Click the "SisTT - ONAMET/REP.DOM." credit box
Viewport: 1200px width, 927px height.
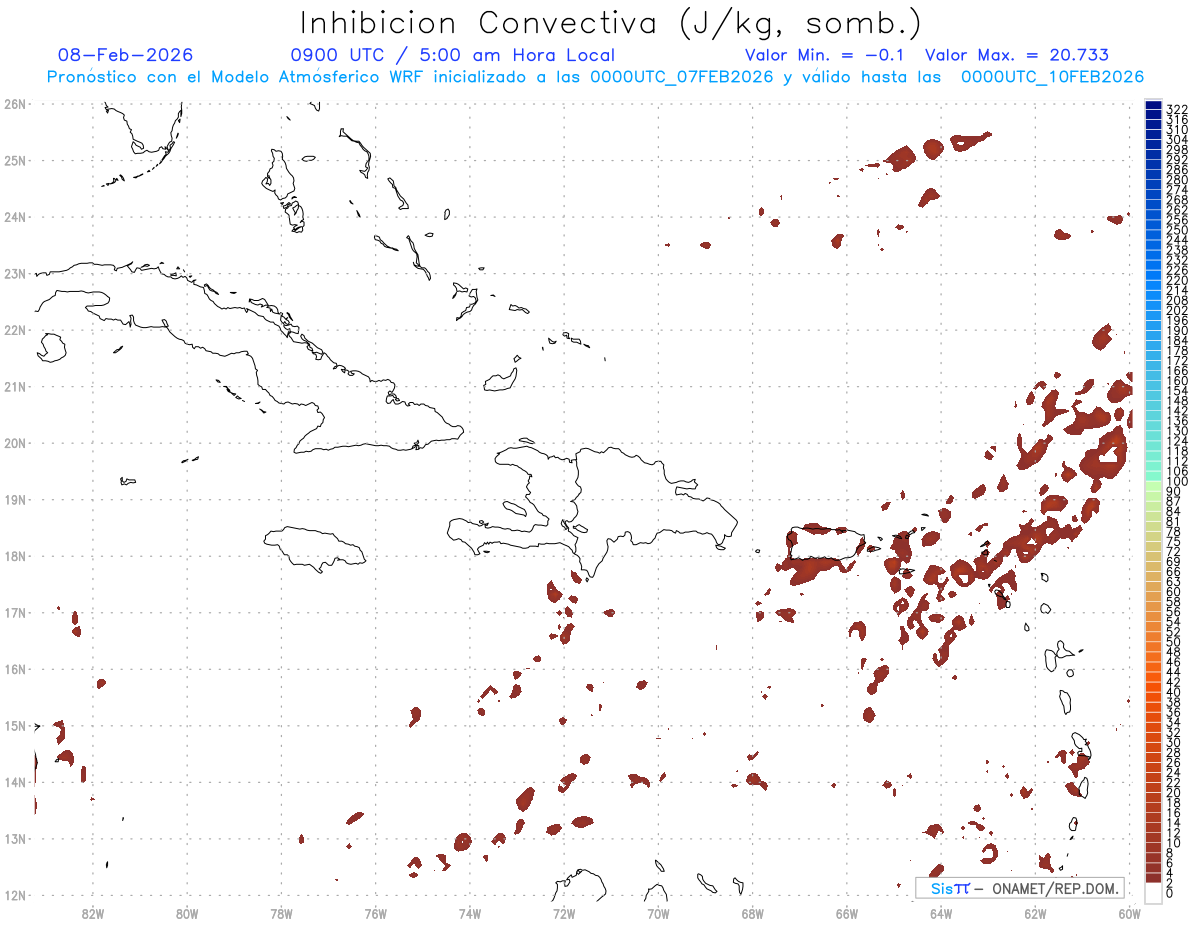[x=1019, y=888]
